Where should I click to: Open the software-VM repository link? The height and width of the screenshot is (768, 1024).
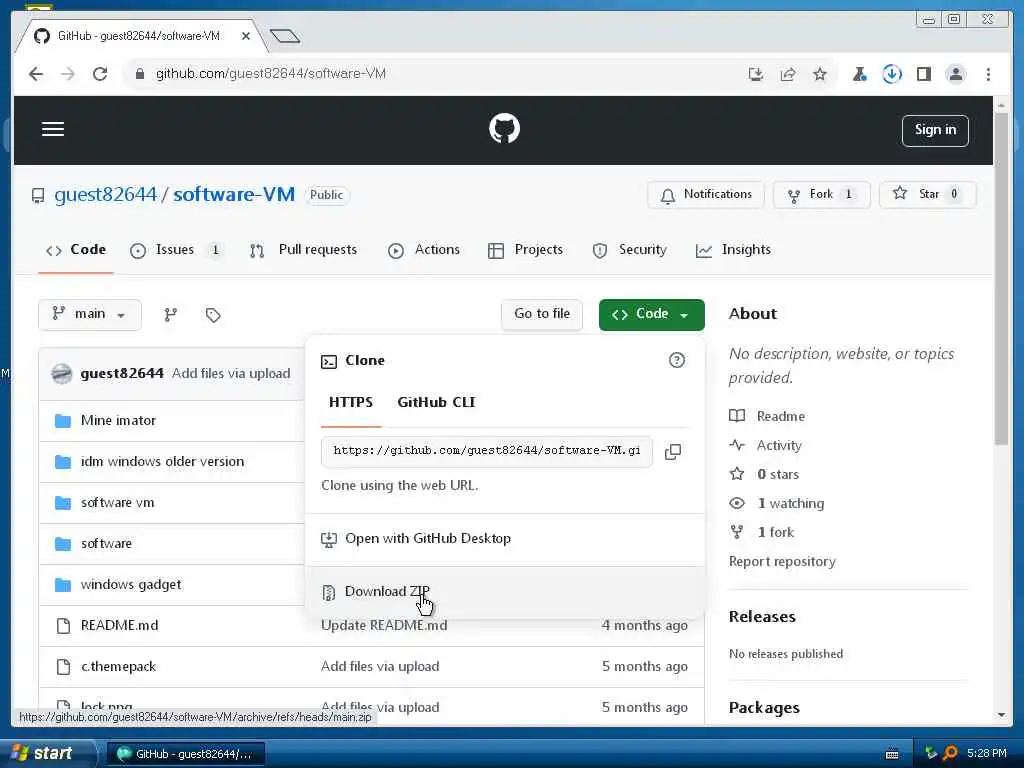coord(234,195)
